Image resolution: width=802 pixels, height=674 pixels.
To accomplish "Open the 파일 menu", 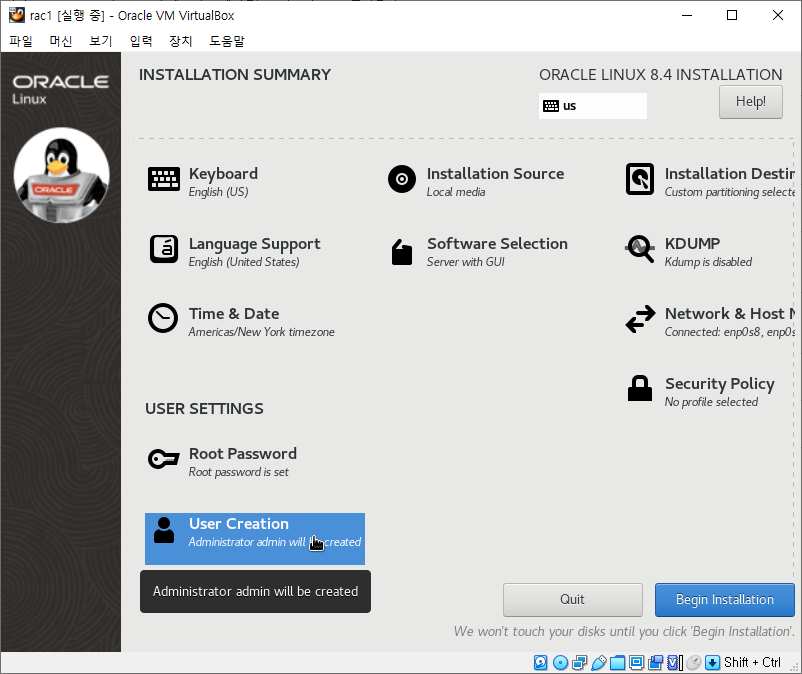I will tap(21, 41).
